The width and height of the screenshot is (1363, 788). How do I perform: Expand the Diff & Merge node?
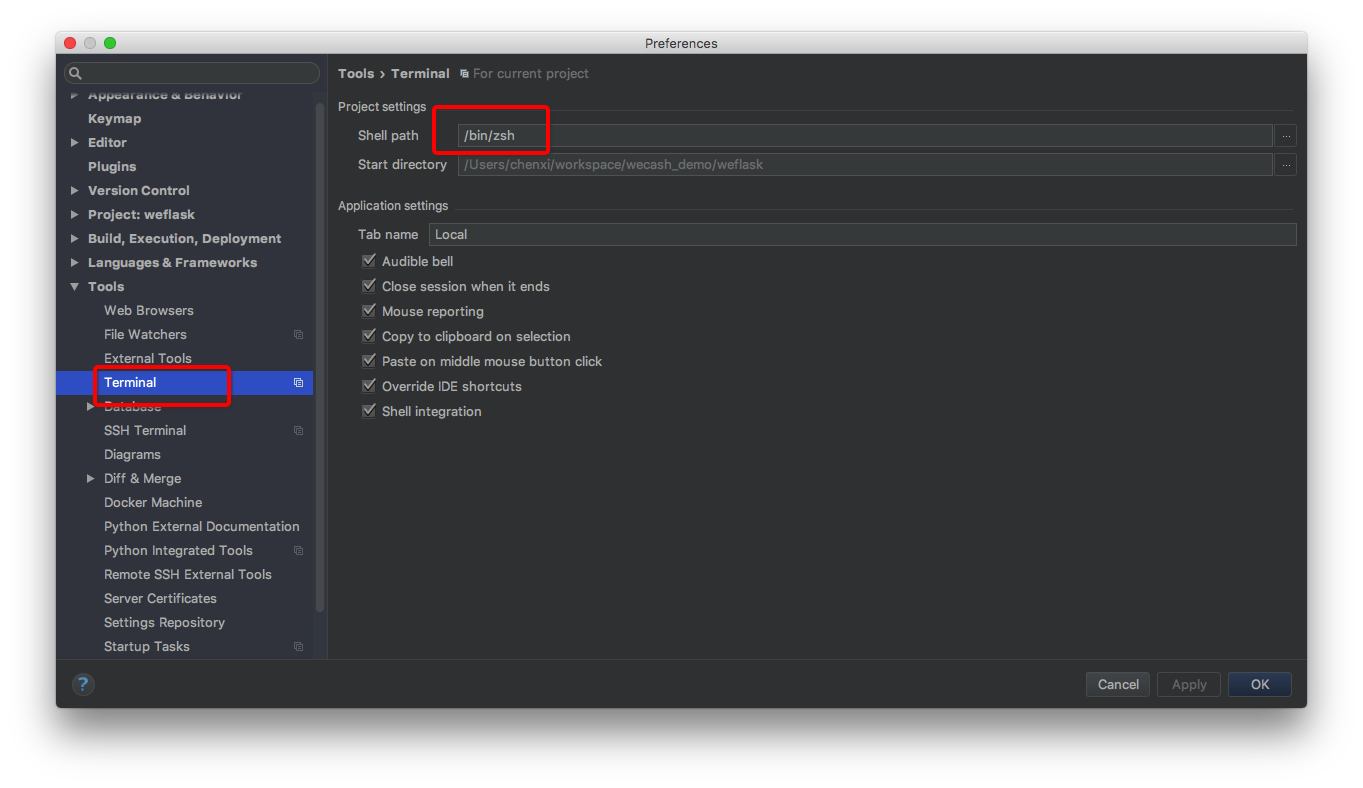click(x=91, y=479)
